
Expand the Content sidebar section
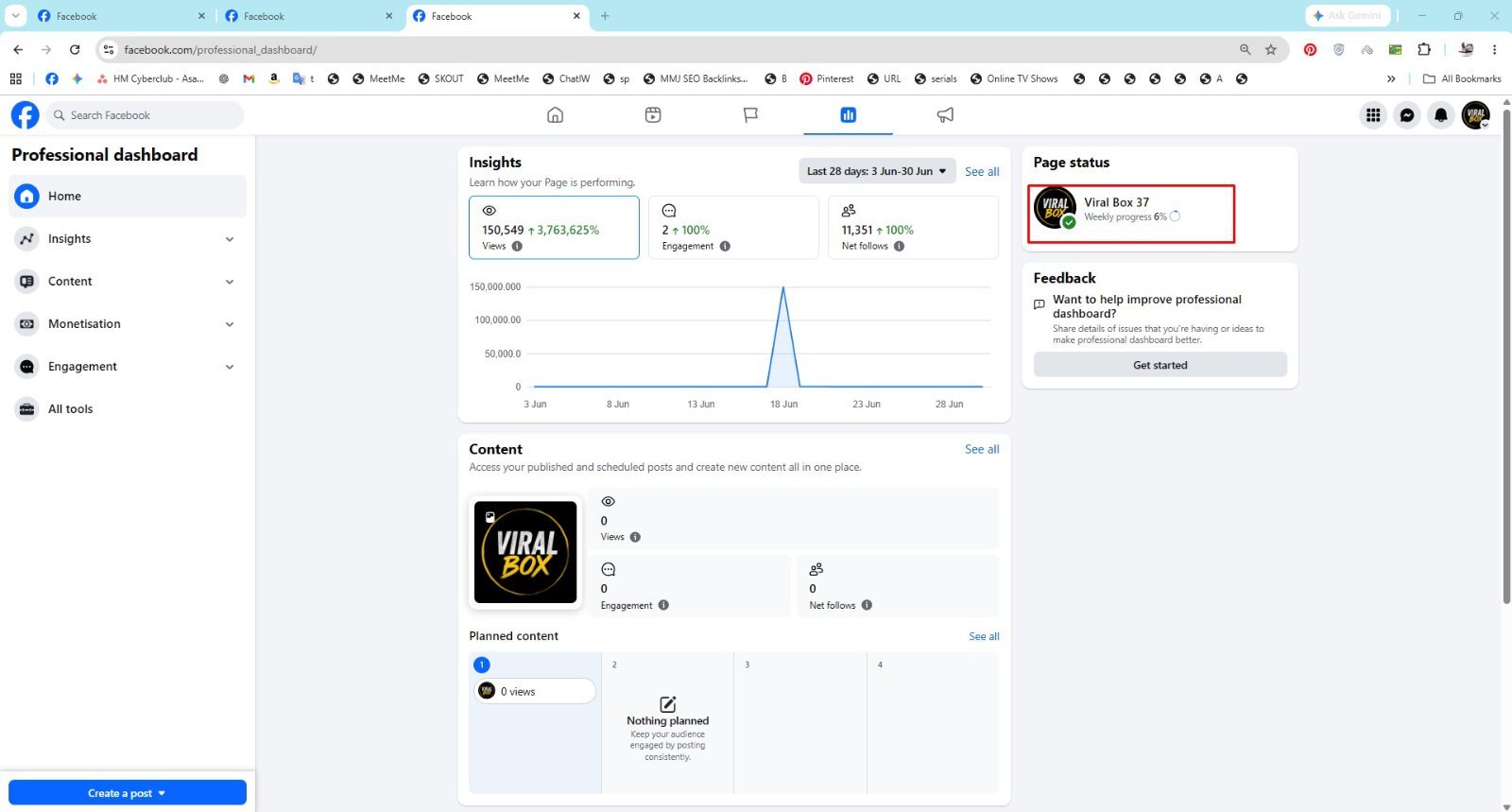click(128, 282)
